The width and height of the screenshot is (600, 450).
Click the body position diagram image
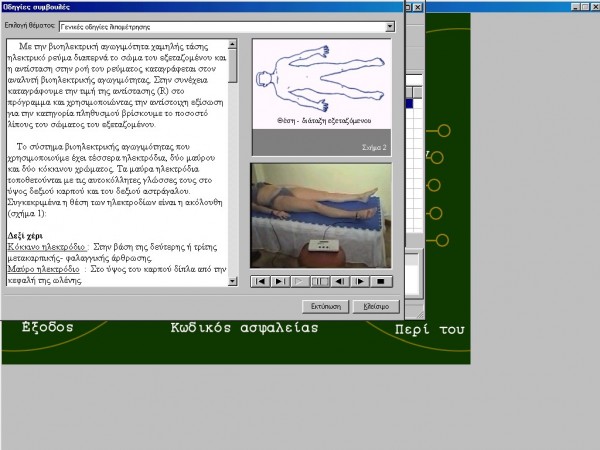click(x=321, y=83)
